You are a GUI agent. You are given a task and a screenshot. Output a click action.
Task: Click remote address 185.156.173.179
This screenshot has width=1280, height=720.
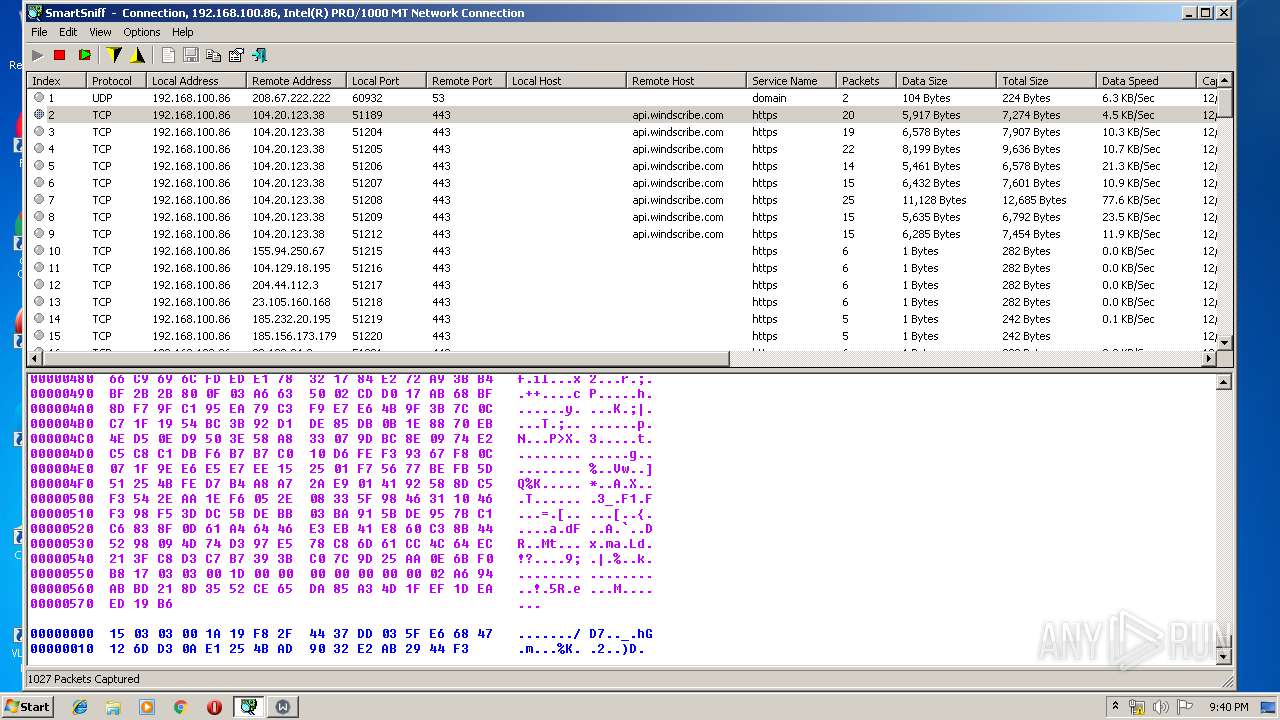(x=294, y=336)
